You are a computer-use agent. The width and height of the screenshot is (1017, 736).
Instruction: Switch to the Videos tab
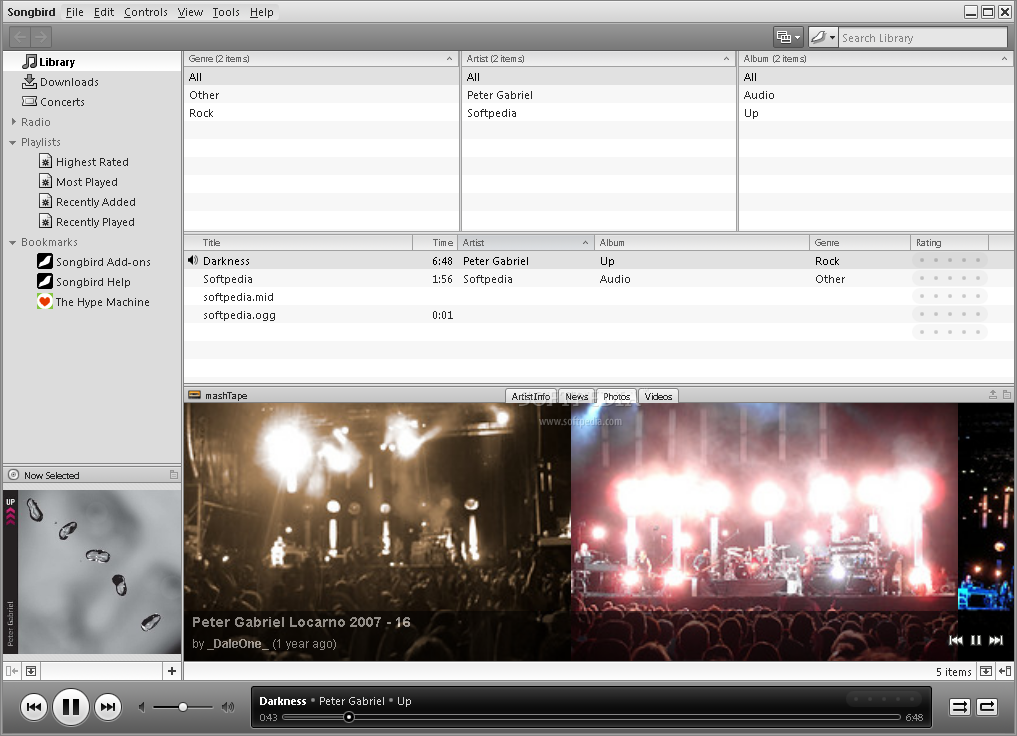click(658, 396)
